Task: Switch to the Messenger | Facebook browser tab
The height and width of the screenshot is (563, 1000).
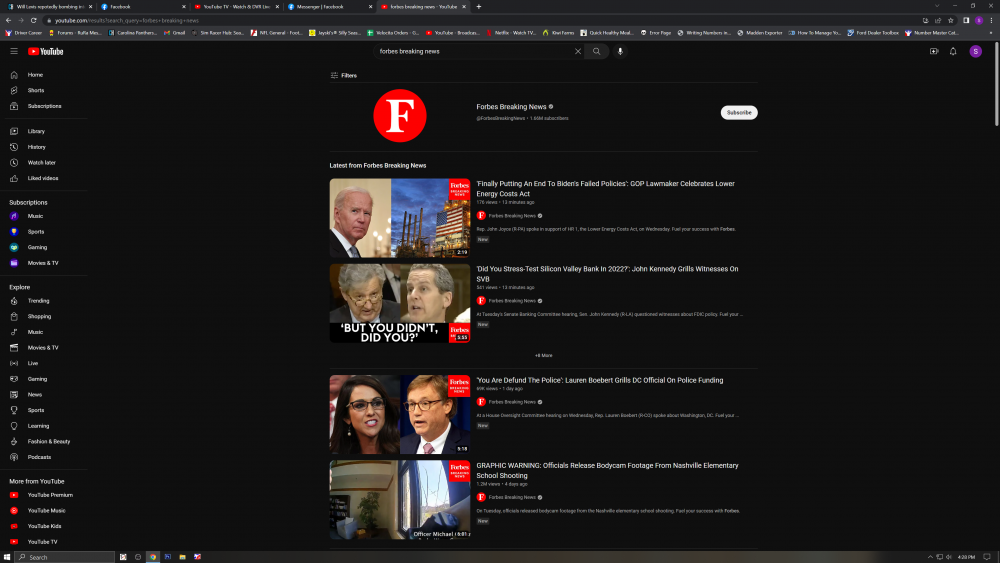Action: tap(324, 6)
